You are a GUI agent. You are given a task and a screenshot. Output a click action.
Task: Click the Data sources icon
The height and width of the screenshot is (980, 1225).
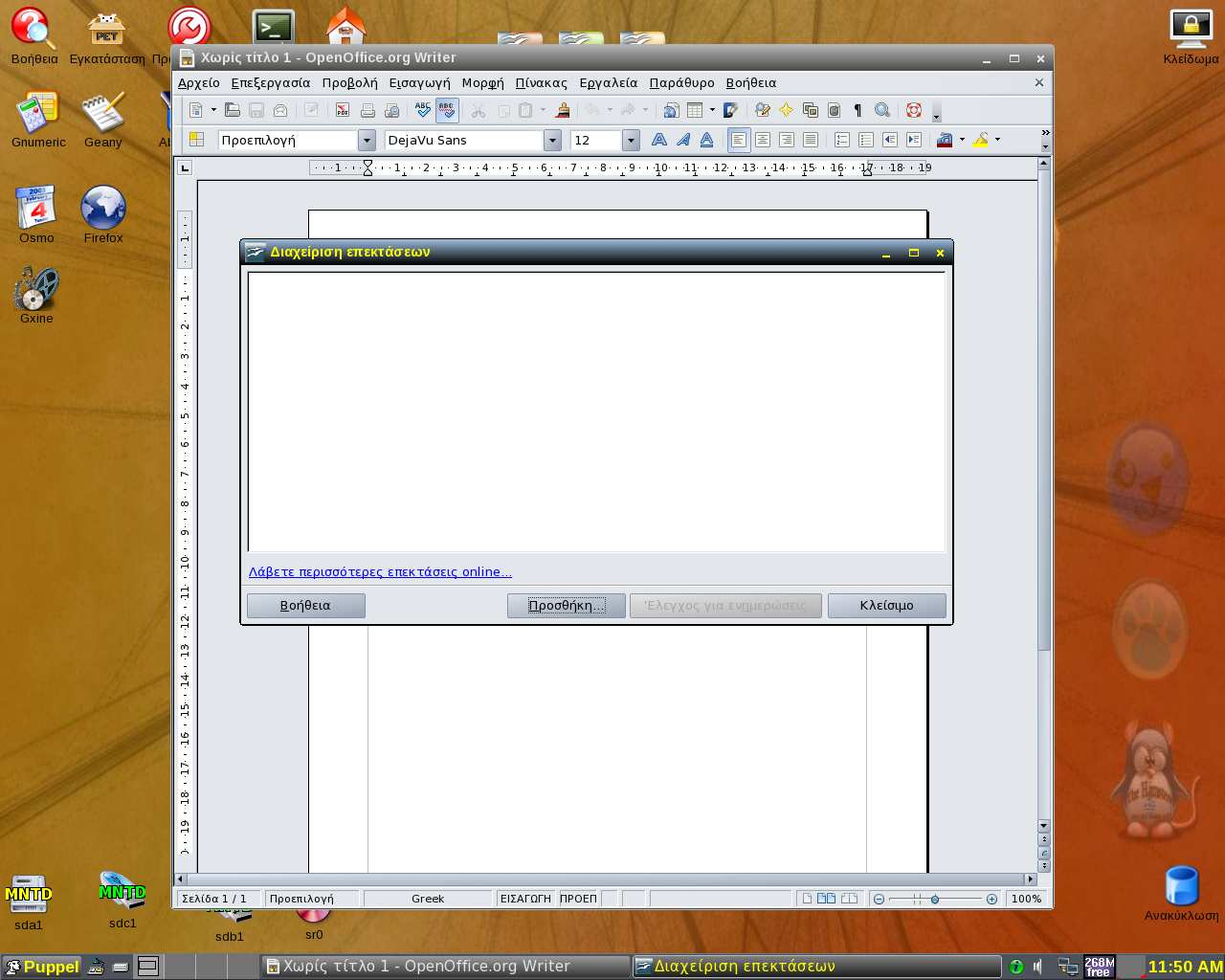[834, 110]
